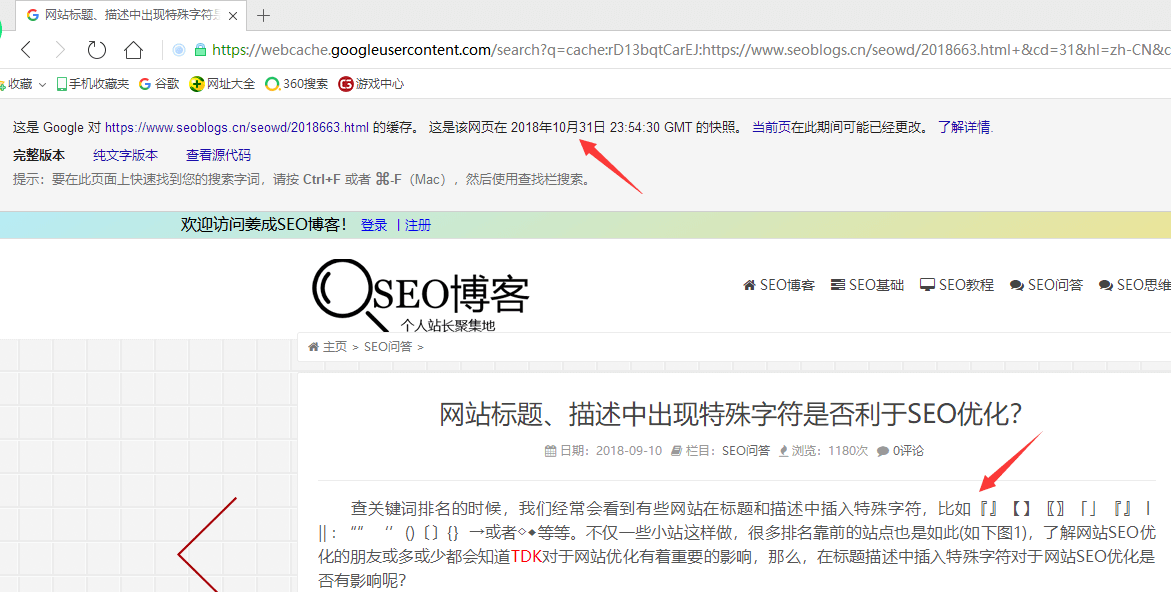This screenshot has width=1171, height=592.
Task: Open SEO问答 nav menu item
Action: (x=1046, y=285)
